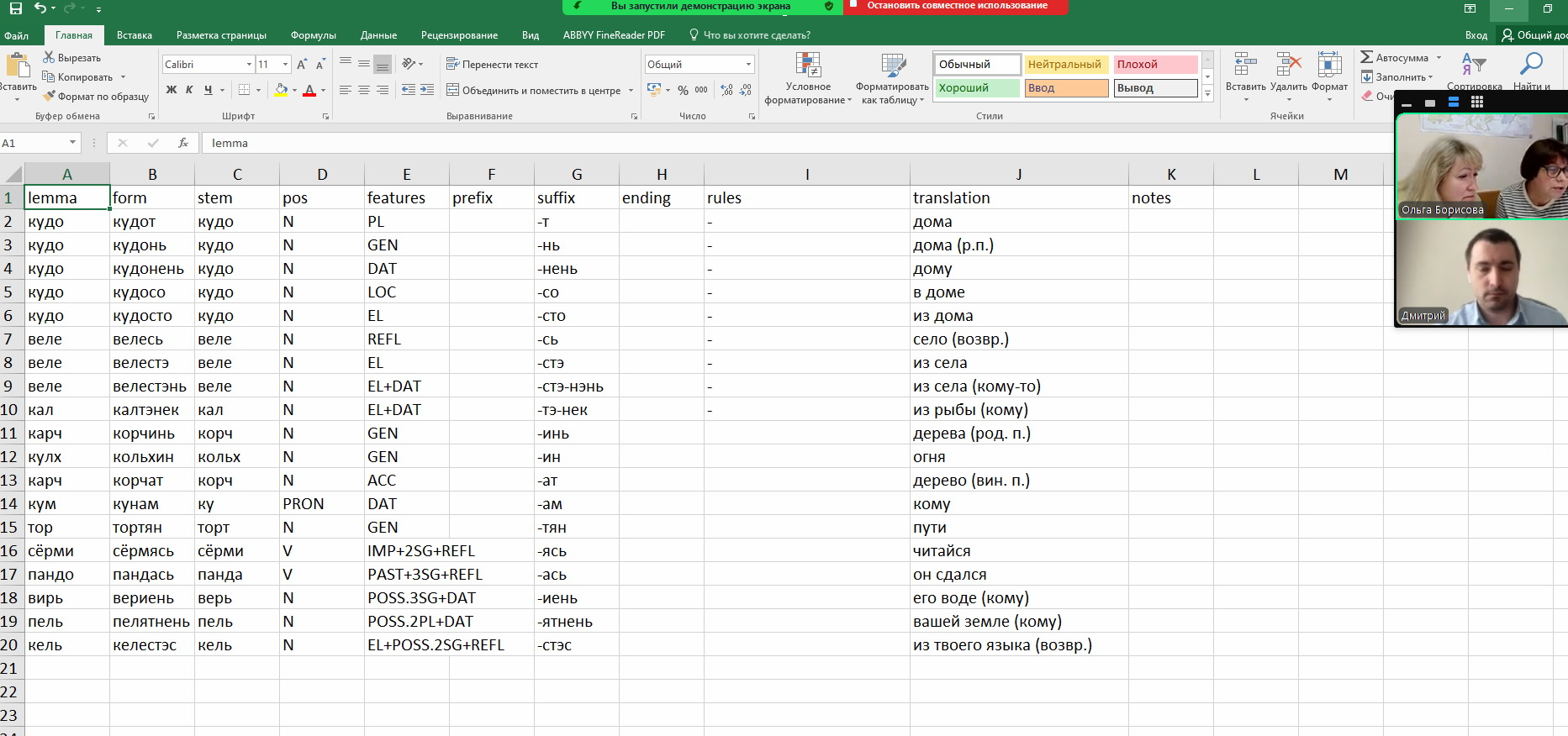Expand the number format dropdown (Общий)

pos(748,65)
